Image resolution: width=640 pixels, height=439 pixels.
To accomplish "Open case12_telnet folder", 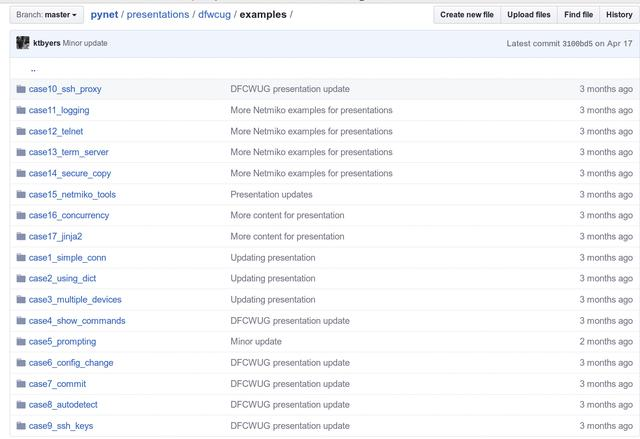I will [x=56, y=131].
